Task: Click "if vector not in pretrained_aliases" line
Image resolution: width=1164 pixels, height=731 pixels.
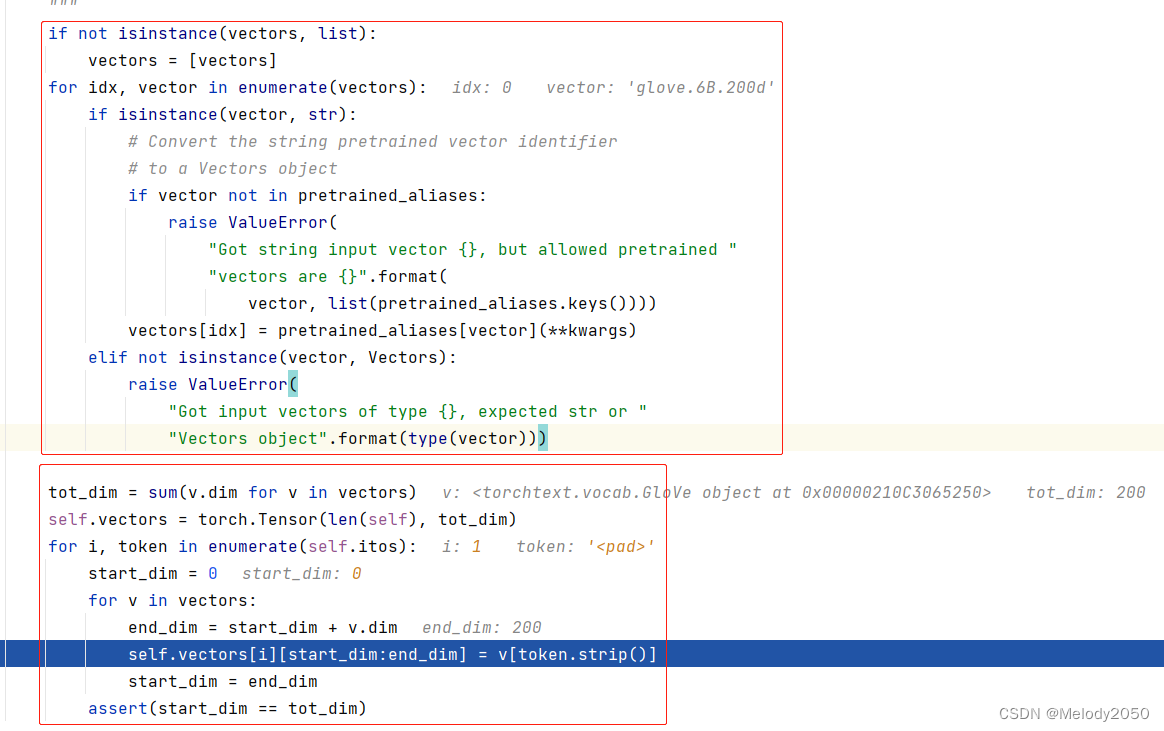Action: pyautogui.click(x=307, y=196)
